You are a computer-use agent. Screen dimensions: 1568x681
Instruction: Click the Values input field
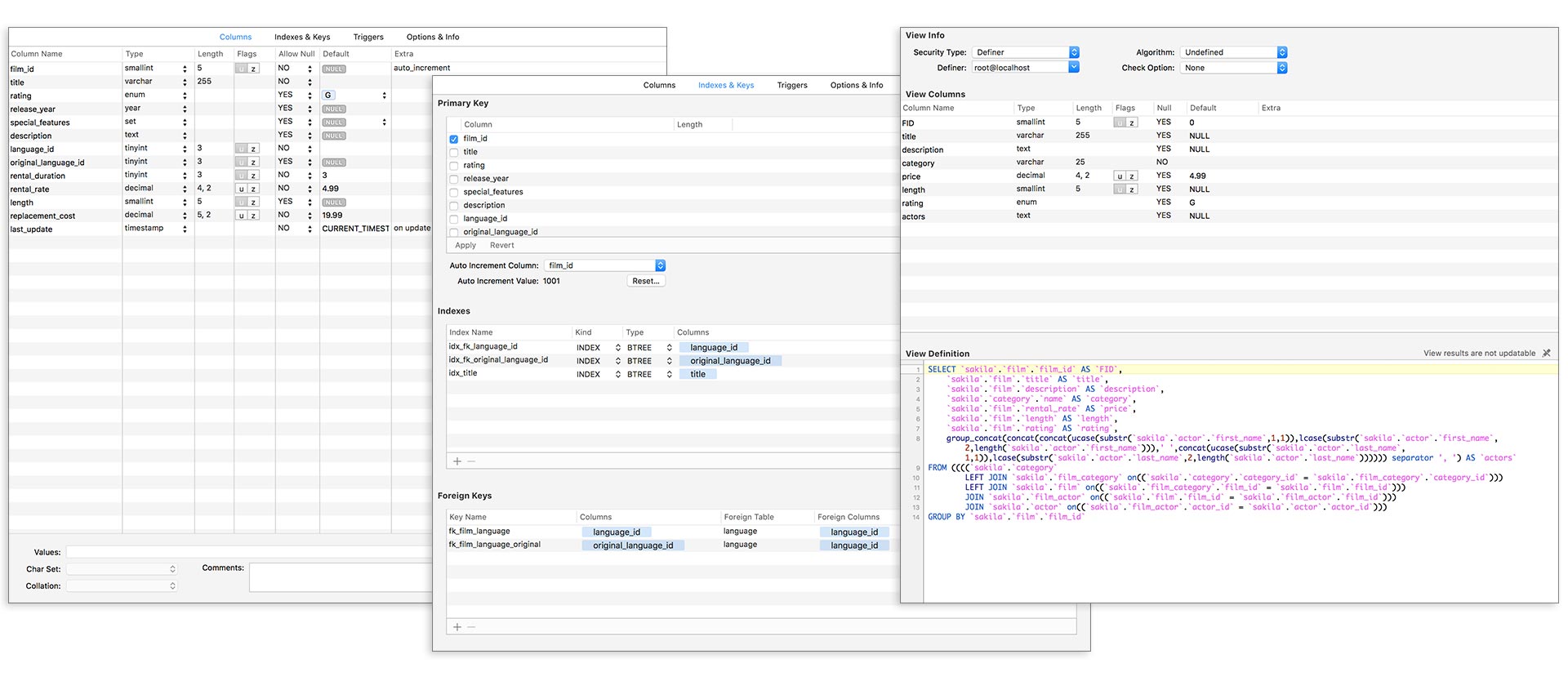point(249,552)
